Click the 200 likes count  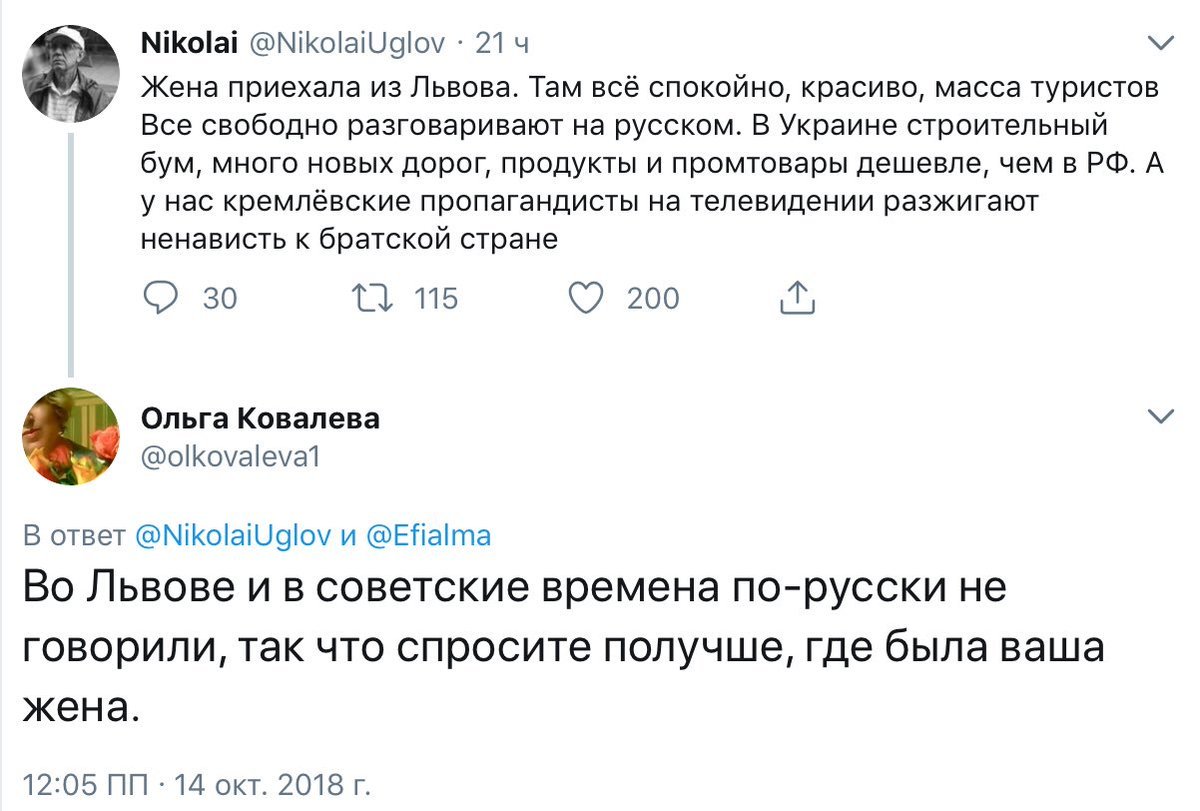tap(652, 298)
